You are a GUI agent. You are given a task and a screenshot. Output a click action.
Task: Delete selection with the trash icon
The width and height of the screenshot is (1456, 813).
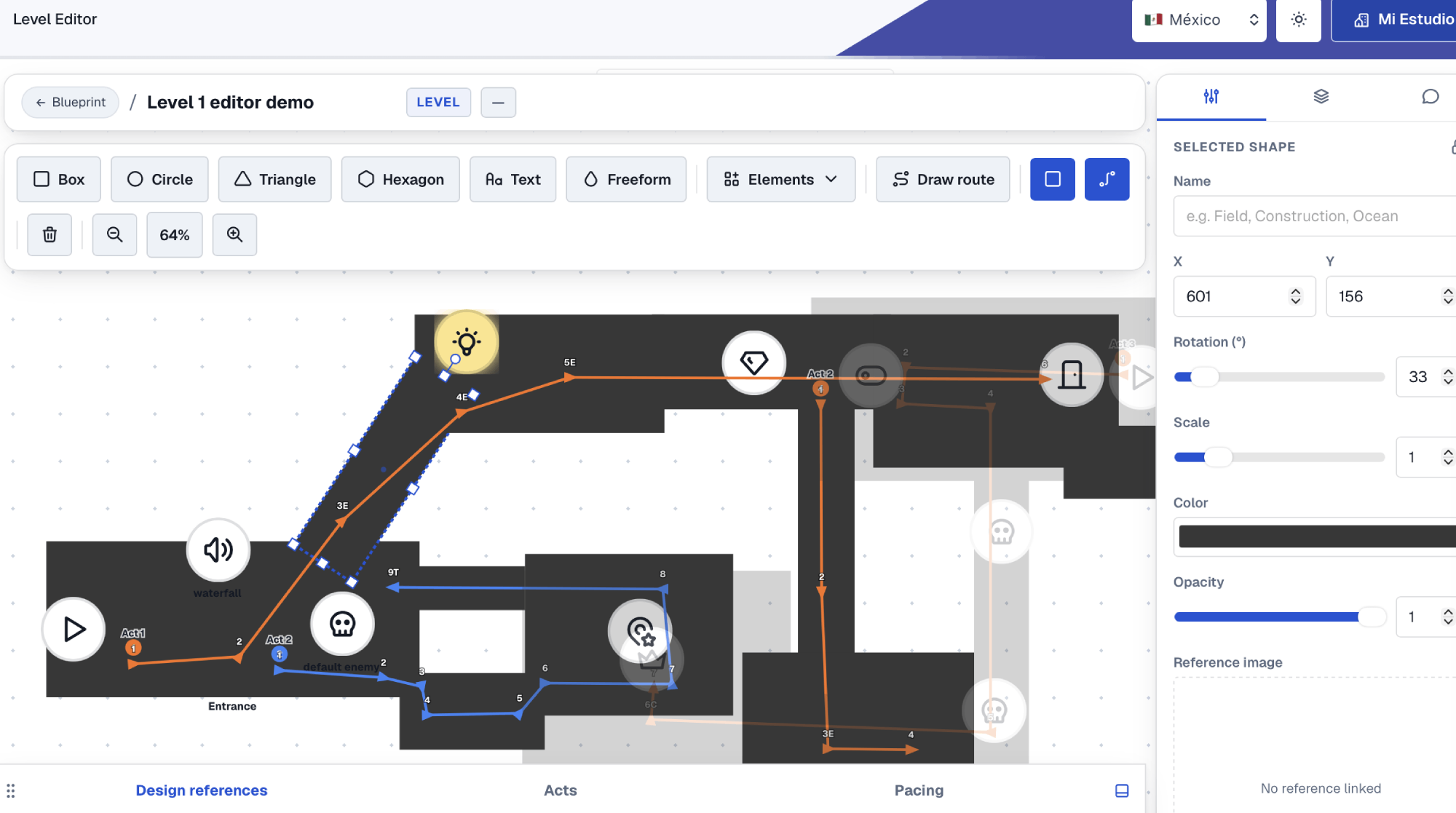[x=50, y=234]
